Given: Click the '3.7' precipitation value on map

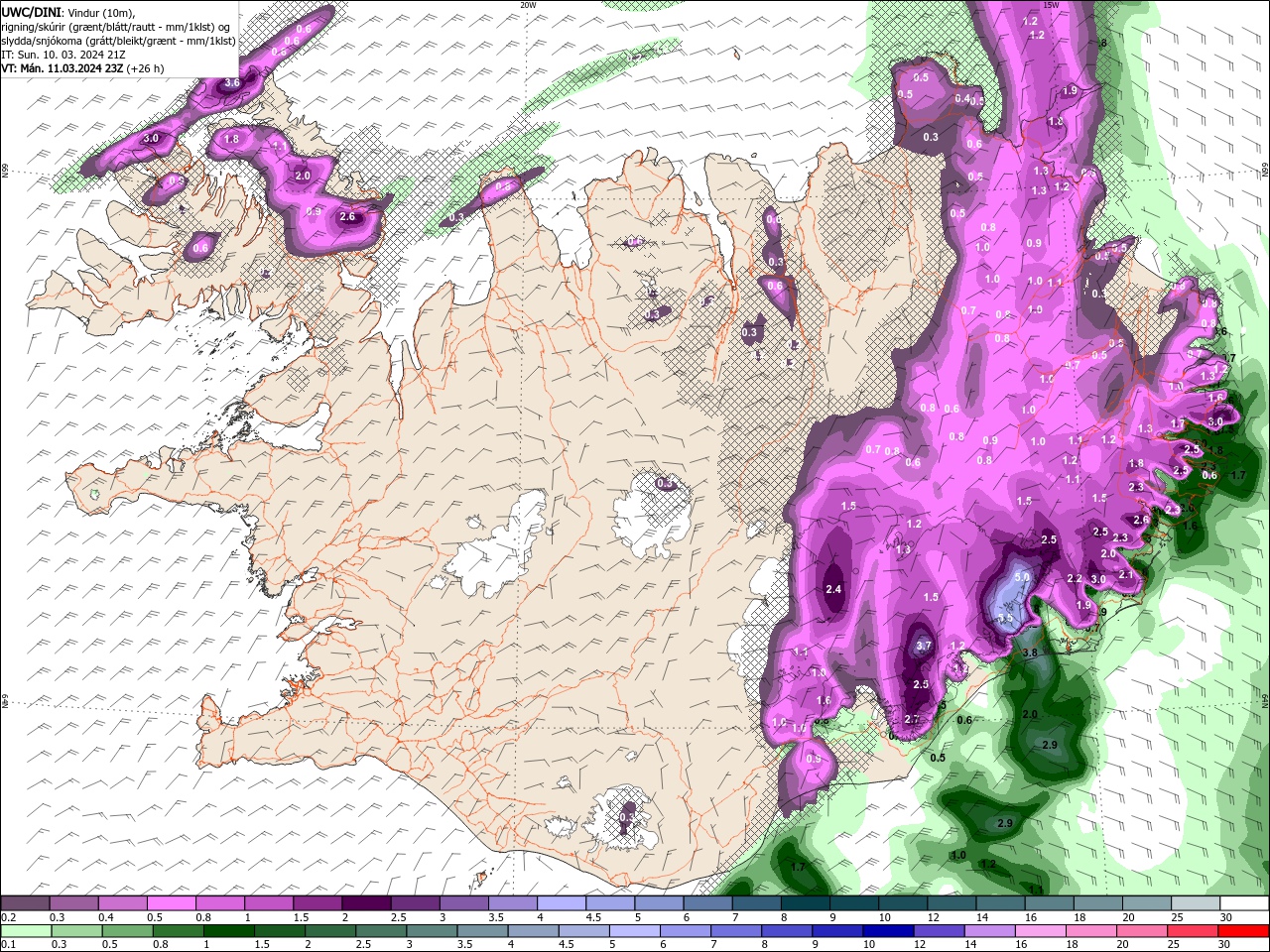Looking at the screenshot, I should tap(924, 646).
